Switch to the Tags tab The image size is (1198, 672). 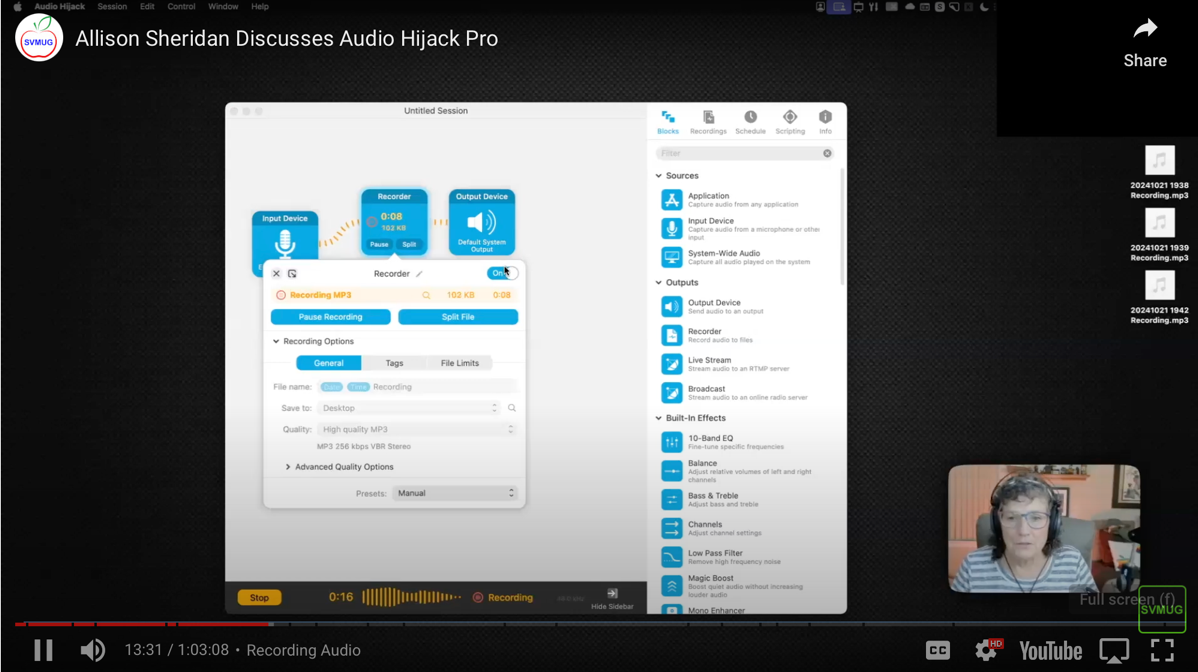(394, 363)
